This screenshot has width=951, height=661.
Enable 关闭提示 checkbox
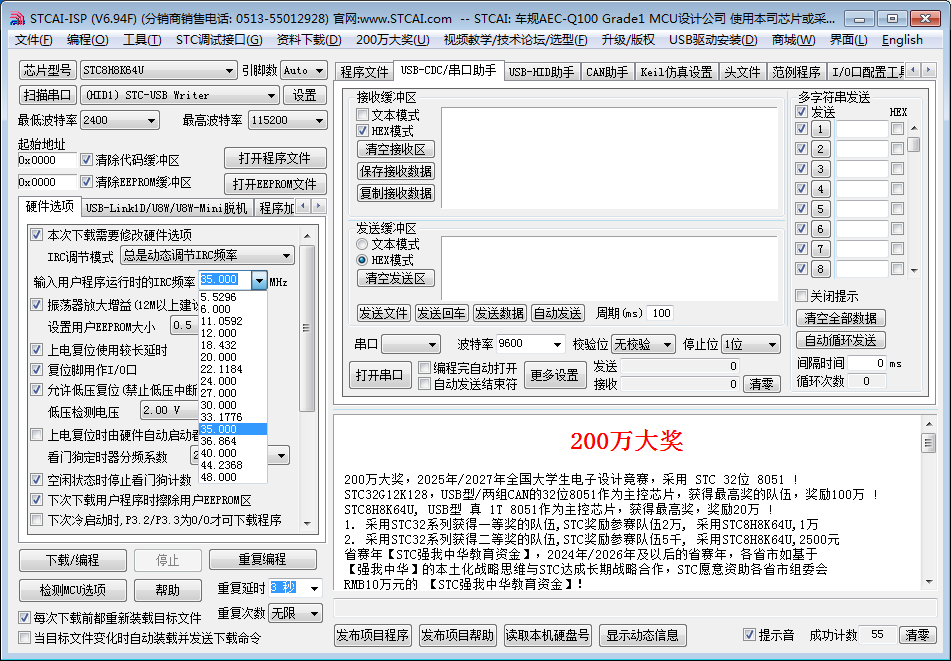(x=801, y=295)
